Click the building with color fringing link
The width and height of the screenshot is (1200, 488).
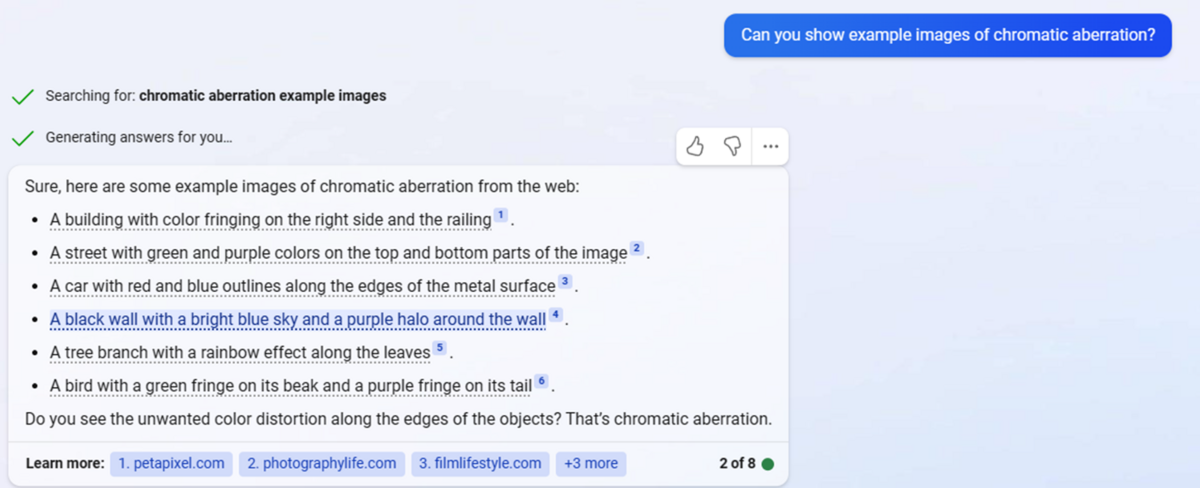pos(270,220)
